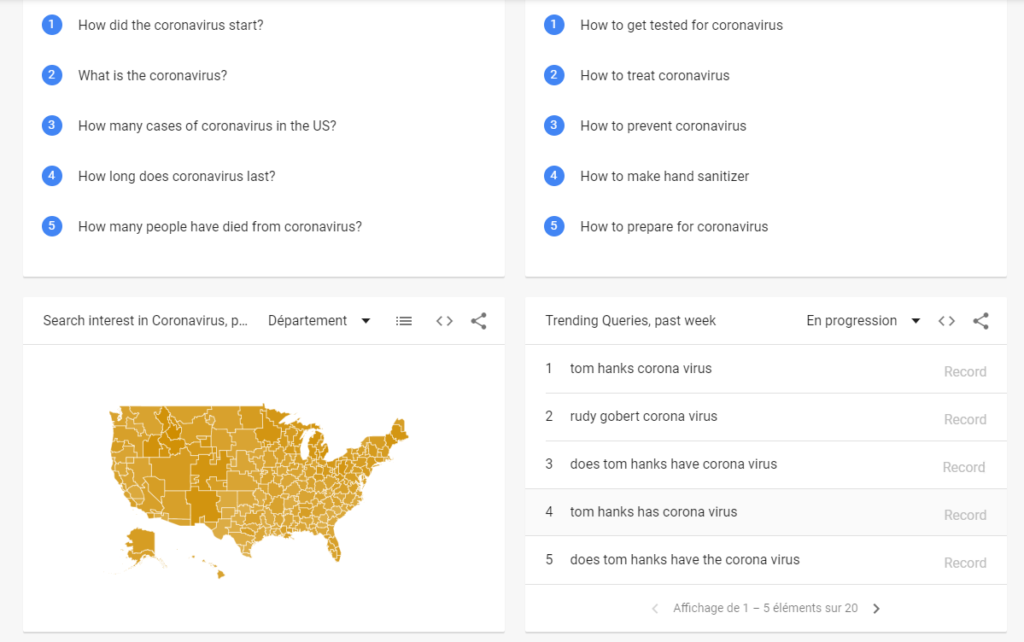Click 'How to get tested for coronavirus'

(681, 25)
